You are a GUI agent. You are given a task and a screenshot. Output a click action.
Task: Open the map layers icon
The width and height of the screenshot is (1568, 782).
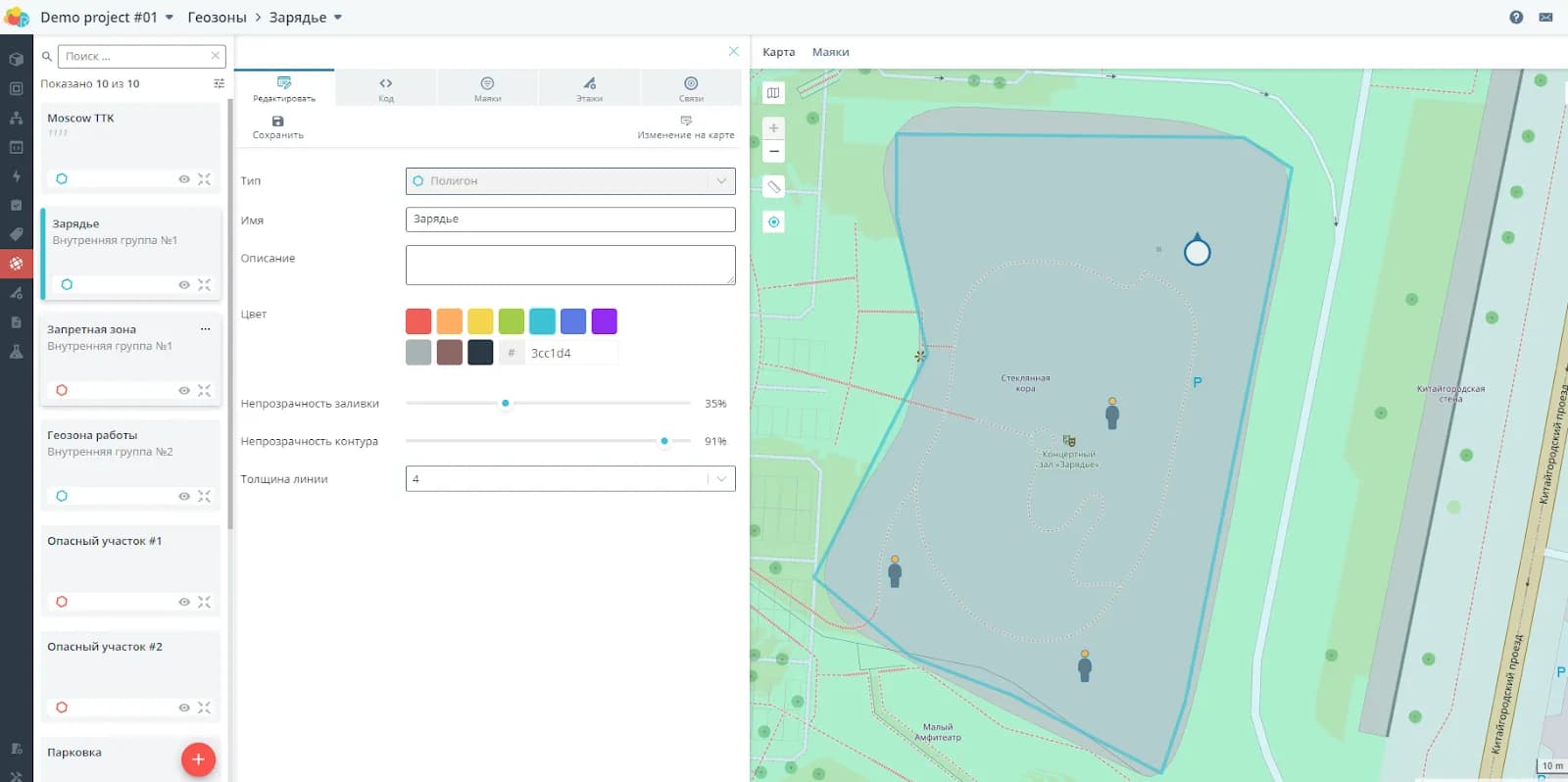tap(773, 93)
